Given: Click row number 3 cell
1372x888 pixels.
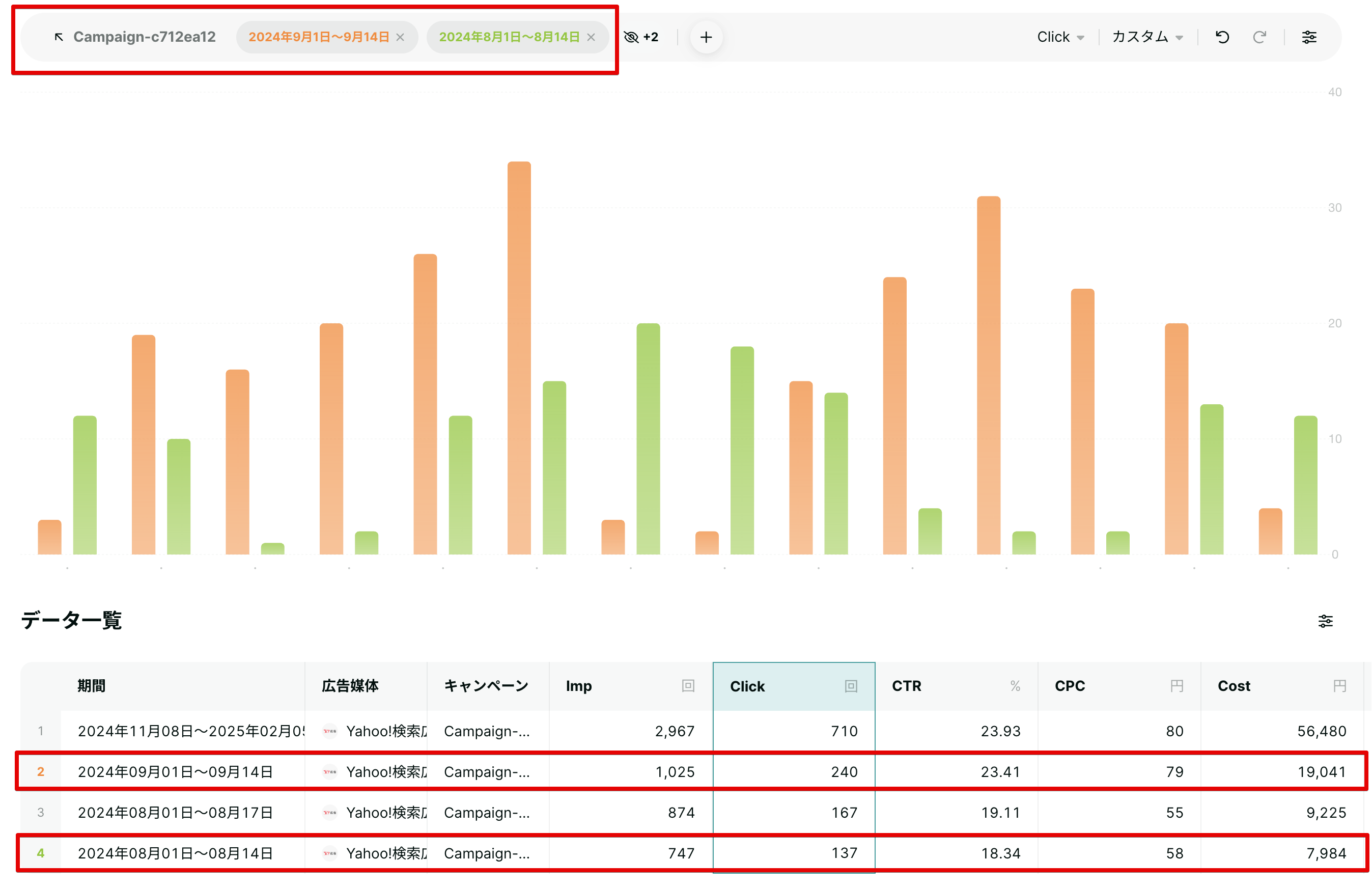Looking at the screenshot, I should (x=40, y=813).
